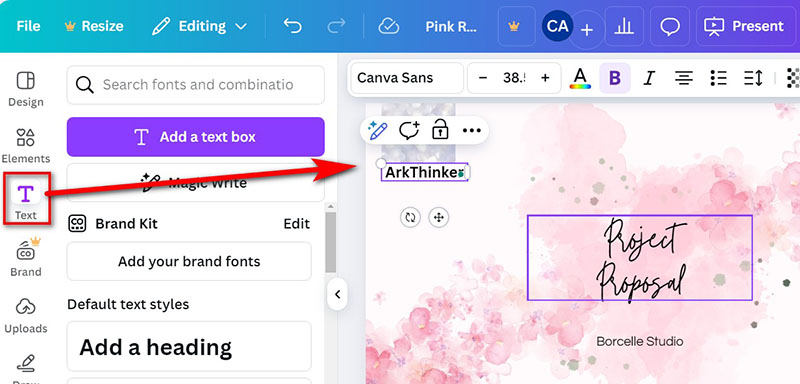Decrease font size with minus
The width and height of the screenshot is (800, 384).
[x=483, y=78]
